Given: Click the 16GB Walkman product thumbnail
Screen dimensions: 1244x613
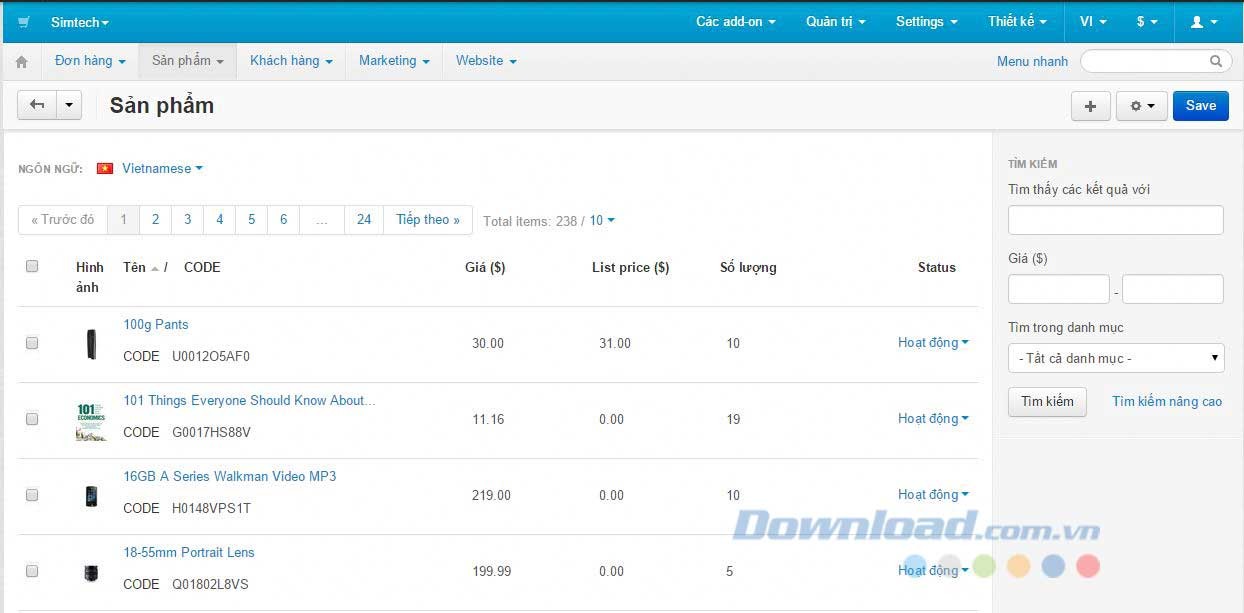Looking at the screenshot, I should [91, 496].
